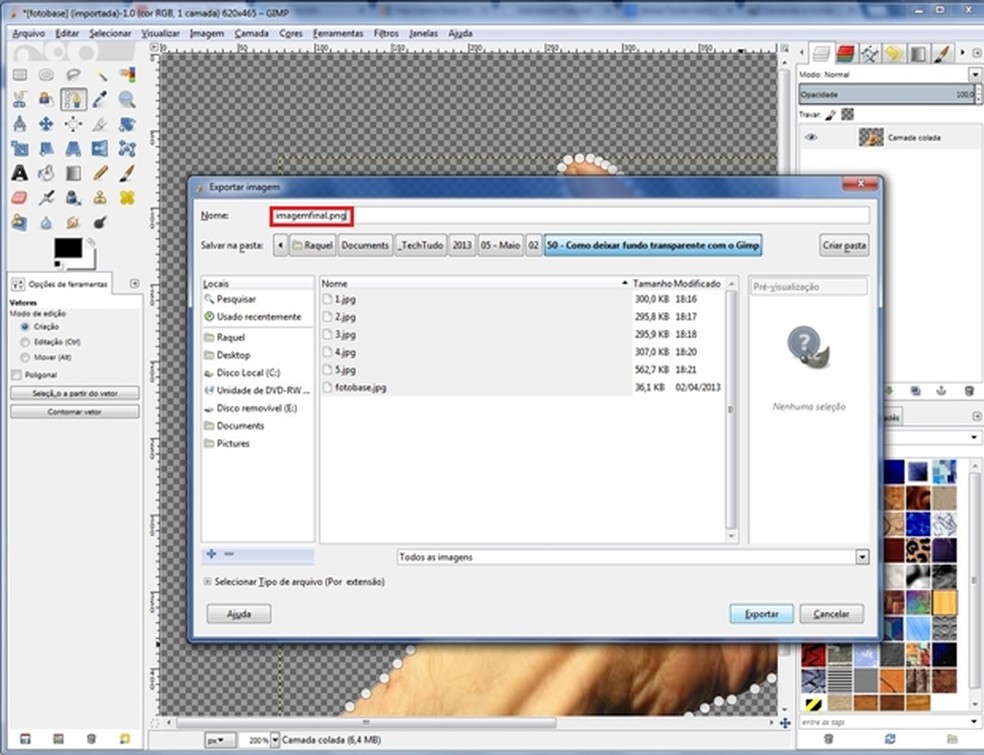984x755 pixels.
Task: Select the Zoom magnifier tool
Action: click(127, 99)
